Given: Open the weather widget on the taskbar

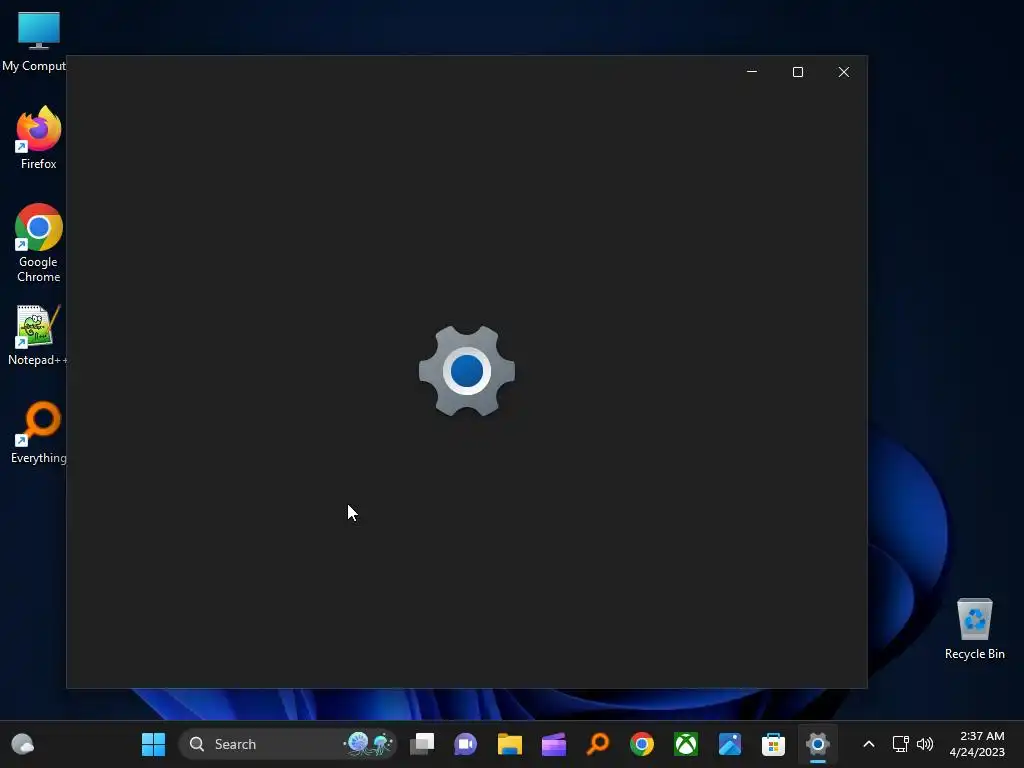Looking at the screenshot, I should point(23,744).
